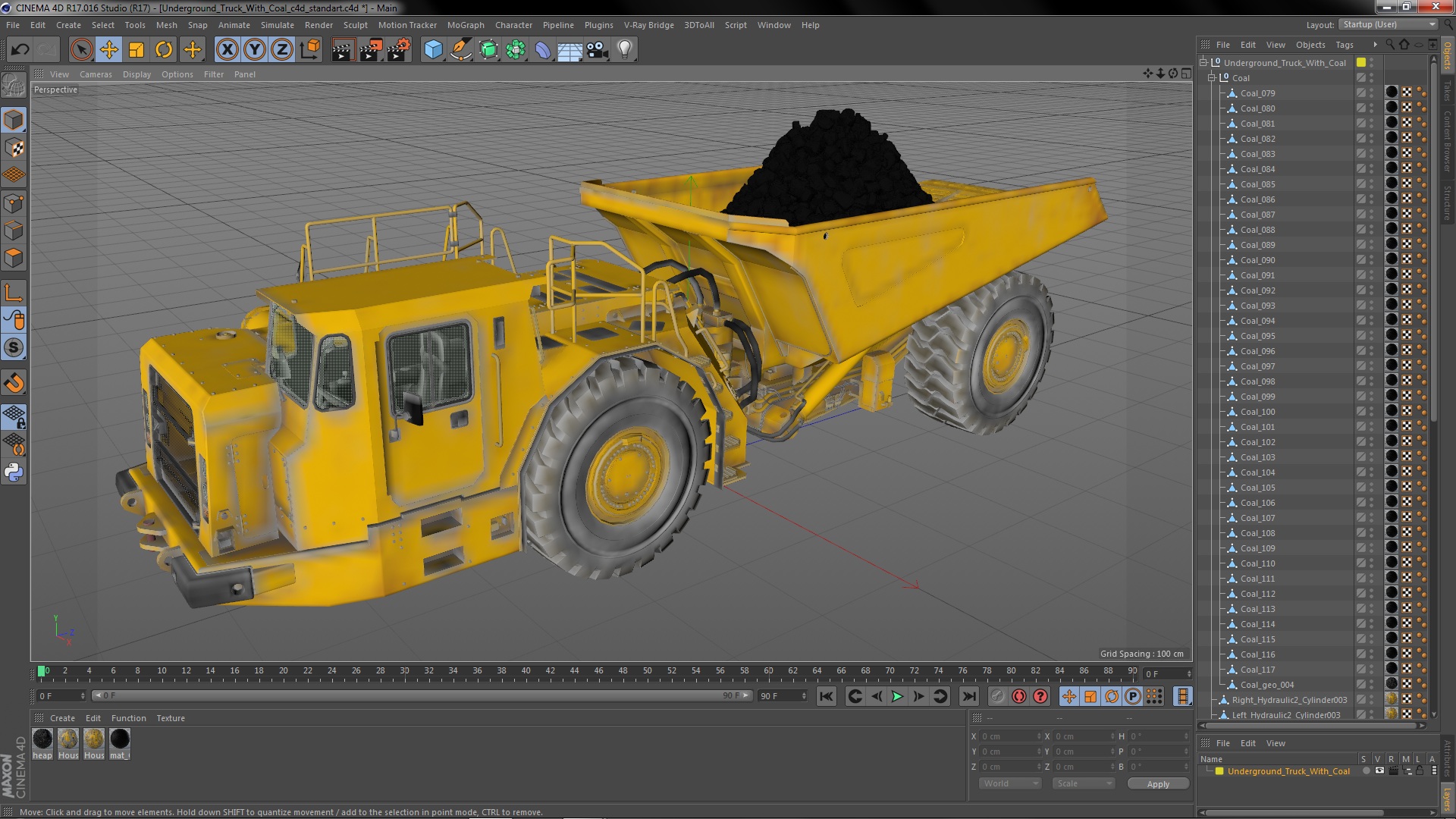This screenshot has height=819, width=1456.
Task: Open the Sculpt menu
Action: 355,25
